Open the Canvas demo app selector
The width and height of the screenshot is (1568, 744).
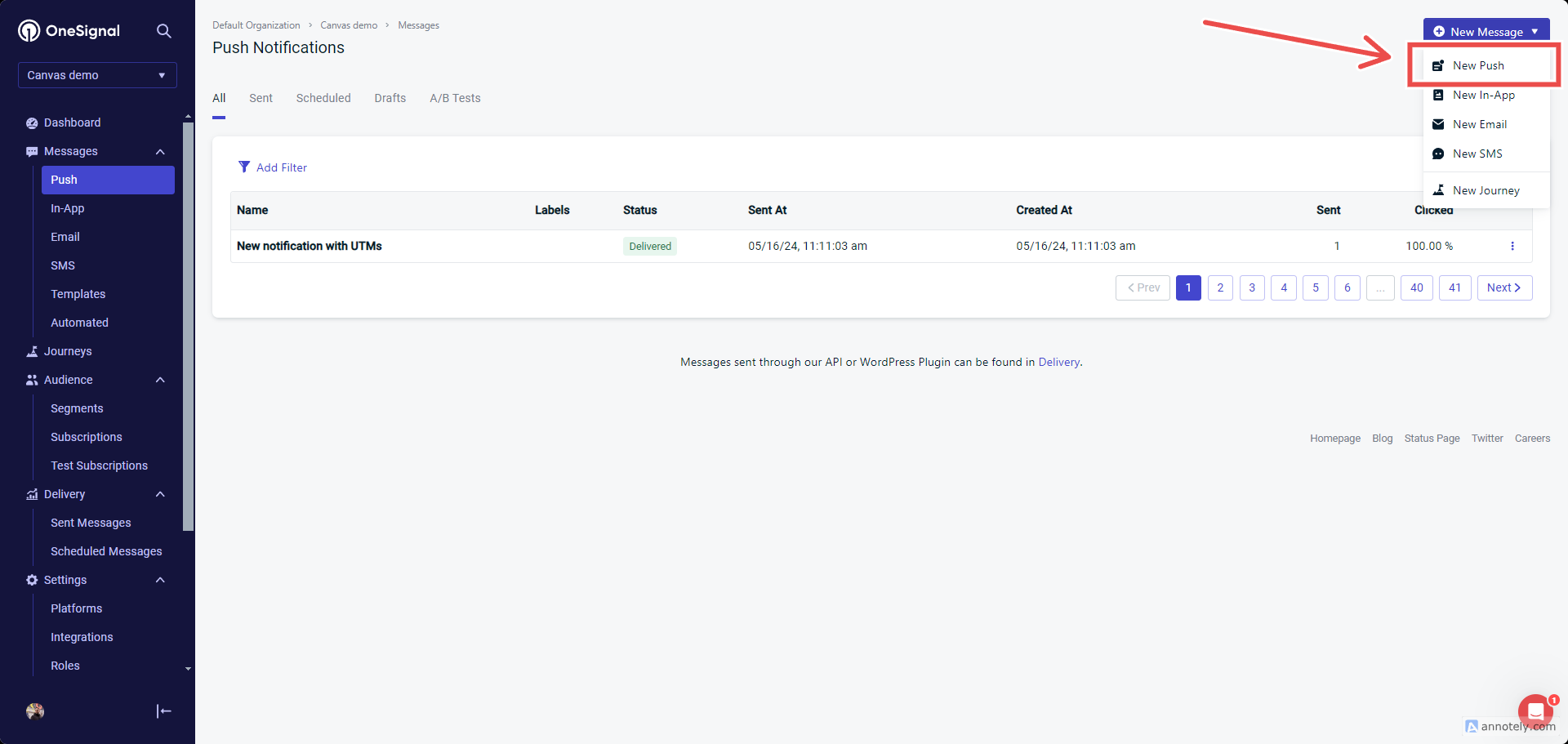[97, 75]
